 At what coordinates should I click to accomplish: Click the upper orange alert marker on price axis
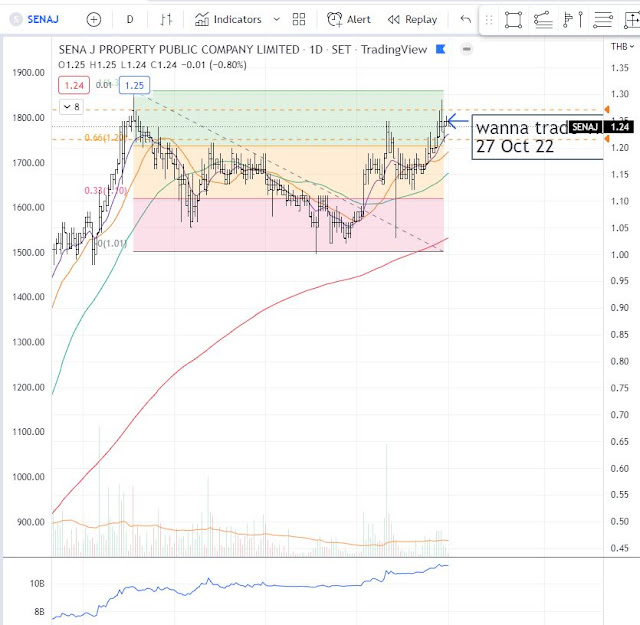pos(607,109)
